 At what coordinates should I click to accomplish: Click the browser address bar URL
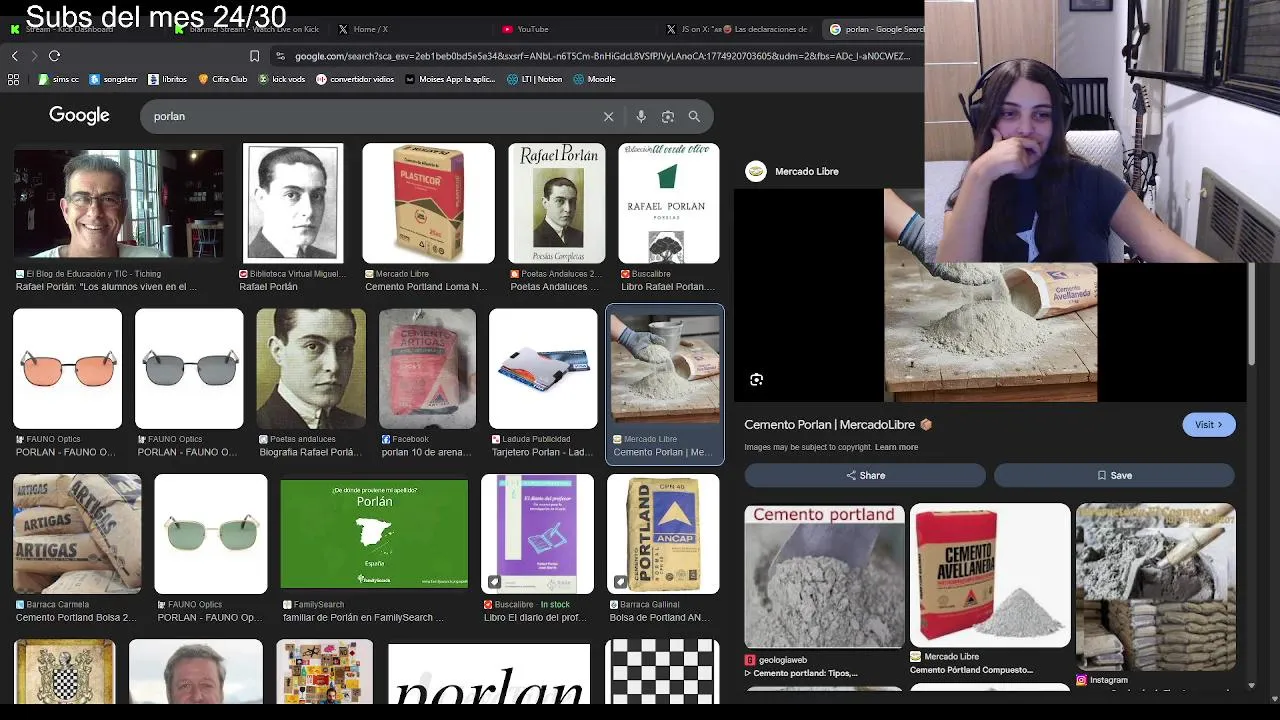602,56
